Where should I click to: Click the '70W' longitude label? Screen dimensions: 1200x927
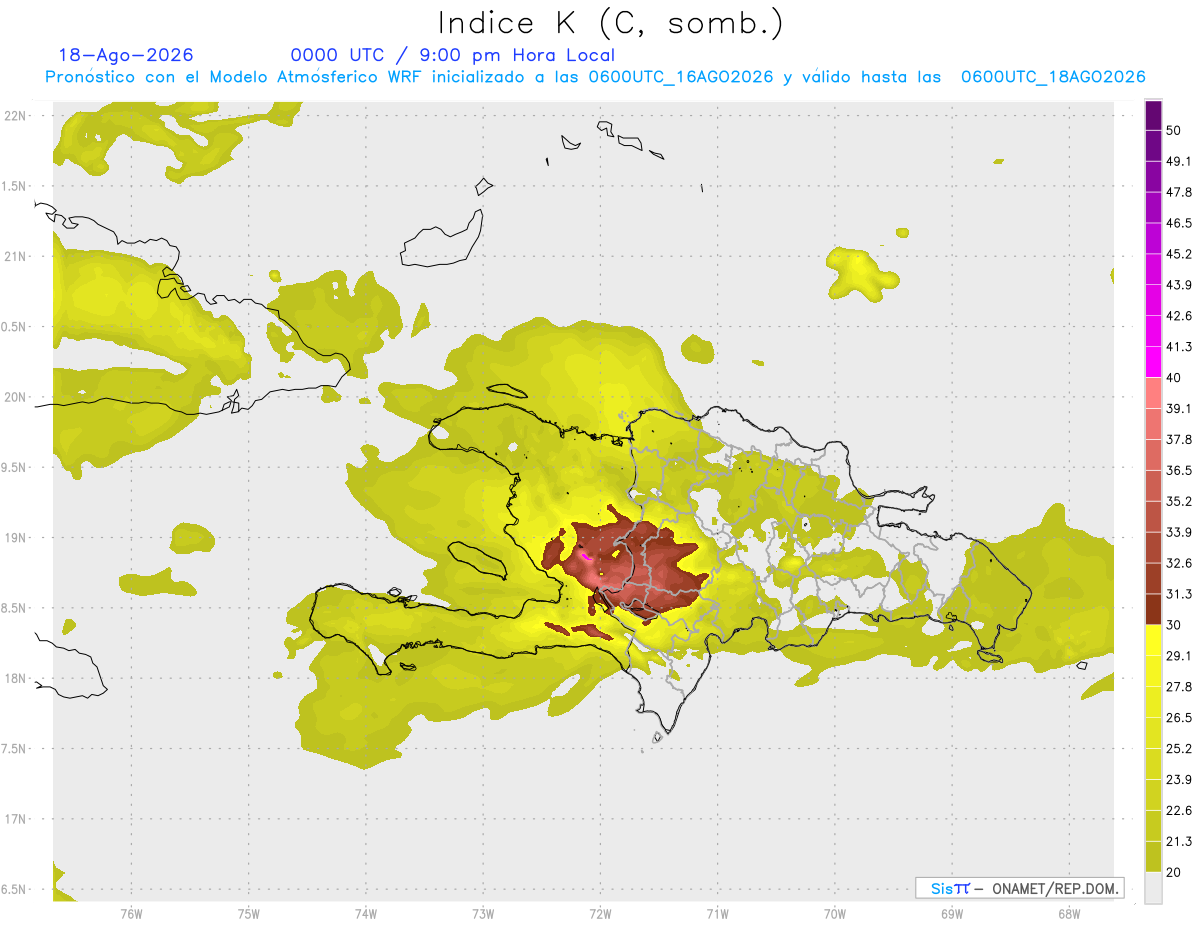[835, 914]
